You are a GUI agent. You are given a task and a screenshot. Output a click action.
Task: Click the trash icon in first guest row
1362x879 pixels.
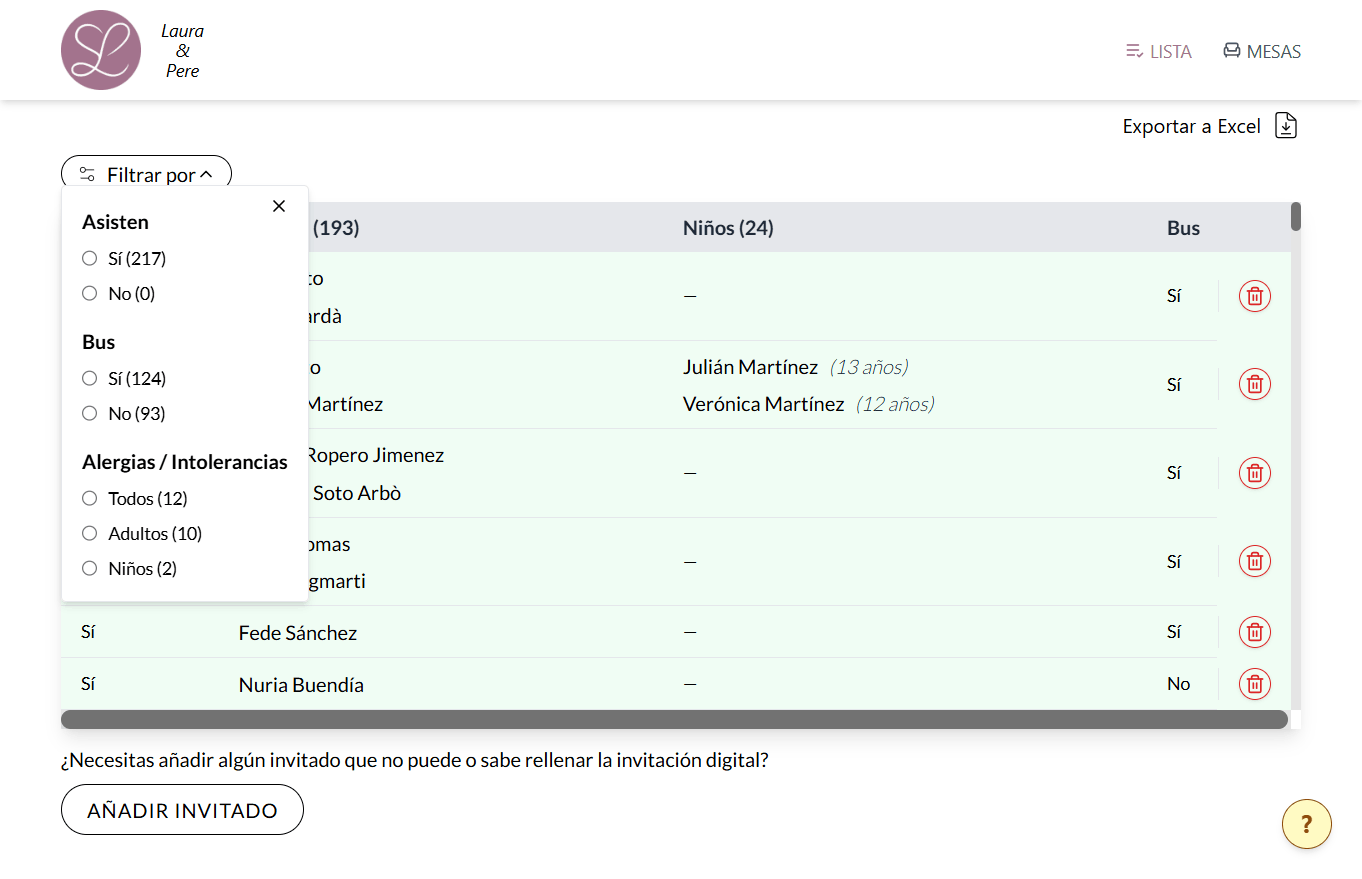coord(1255,296)
